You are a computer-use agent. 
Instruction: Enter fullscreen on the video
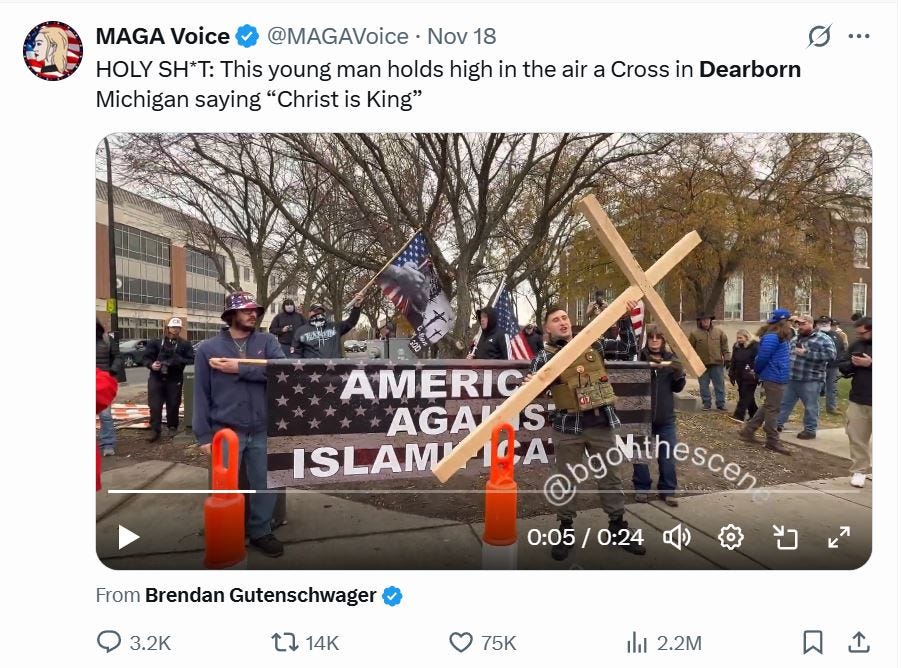840,537
